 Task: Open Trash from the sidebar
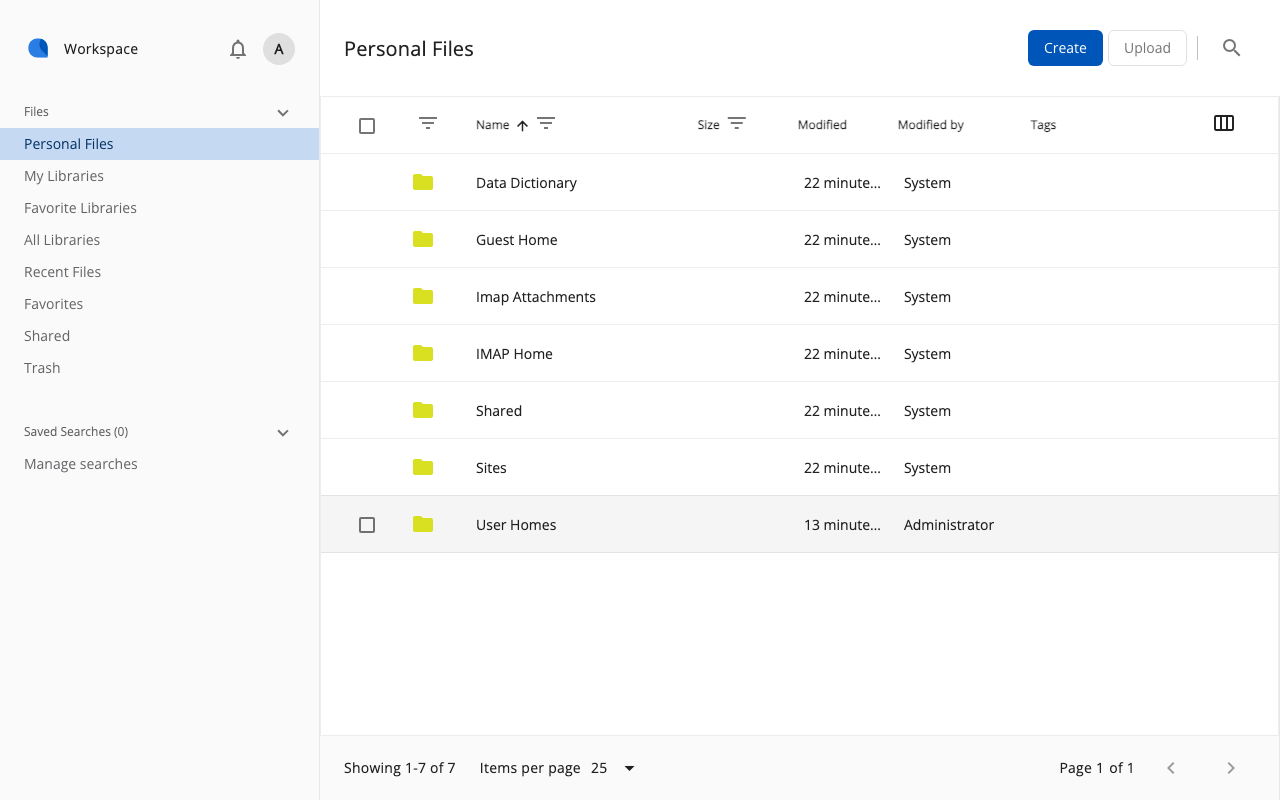42,368
